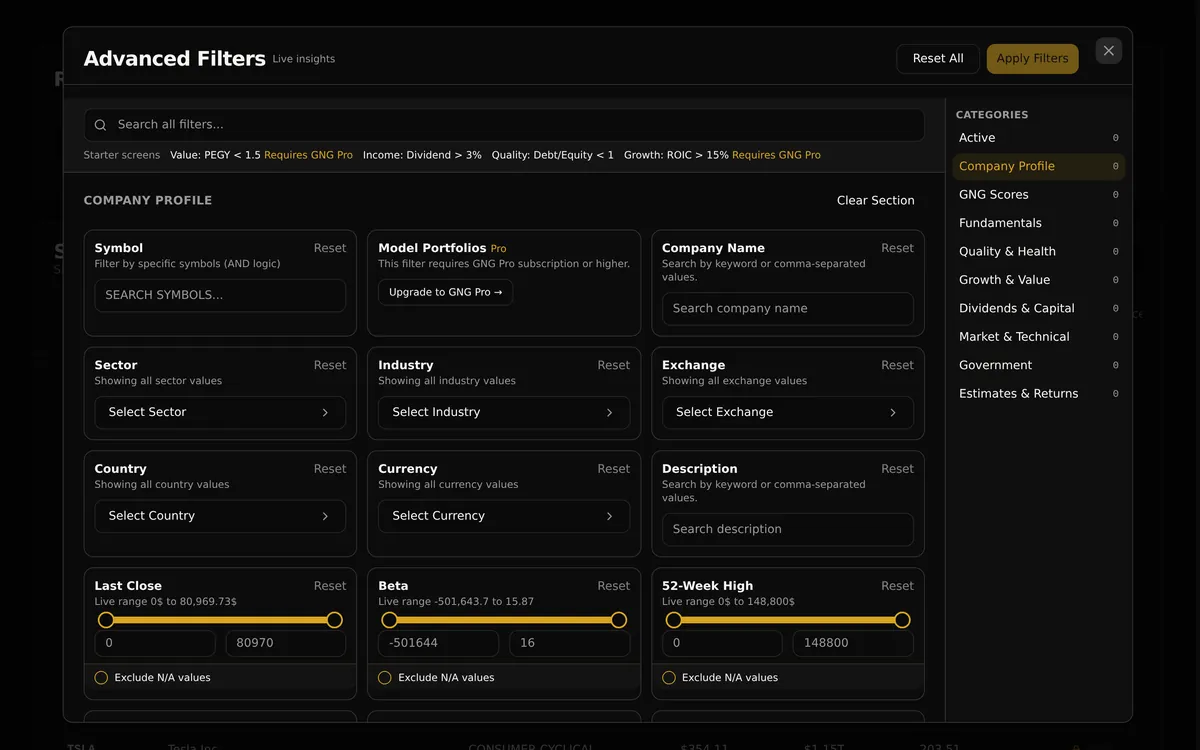Open the Select Industry dropdown
This screenshot has width=1200, height=750.
click(504, 413)
